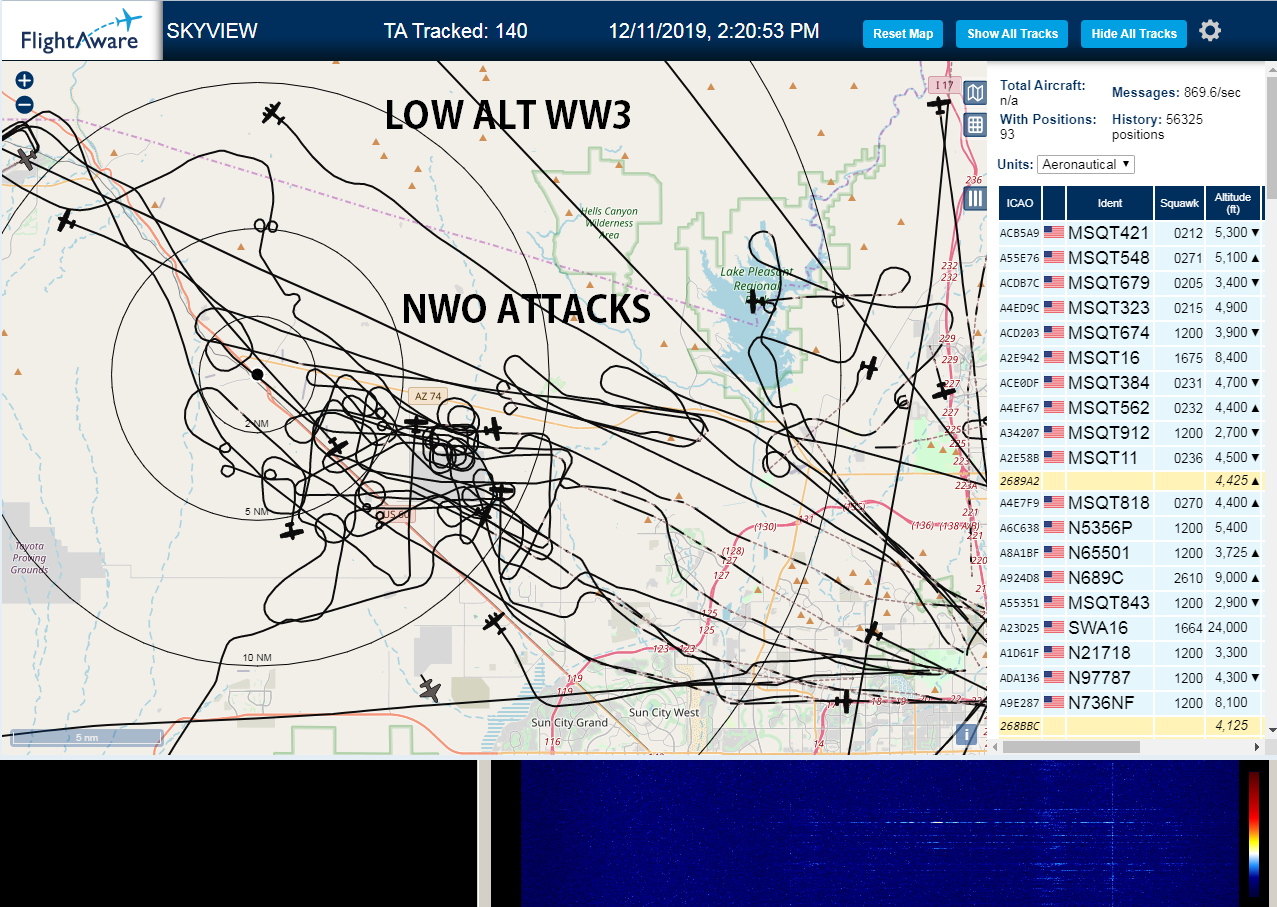Select the aircraft icon at map's far left edge
Screen dimensions: 1277x907
[x=26, y=158]
